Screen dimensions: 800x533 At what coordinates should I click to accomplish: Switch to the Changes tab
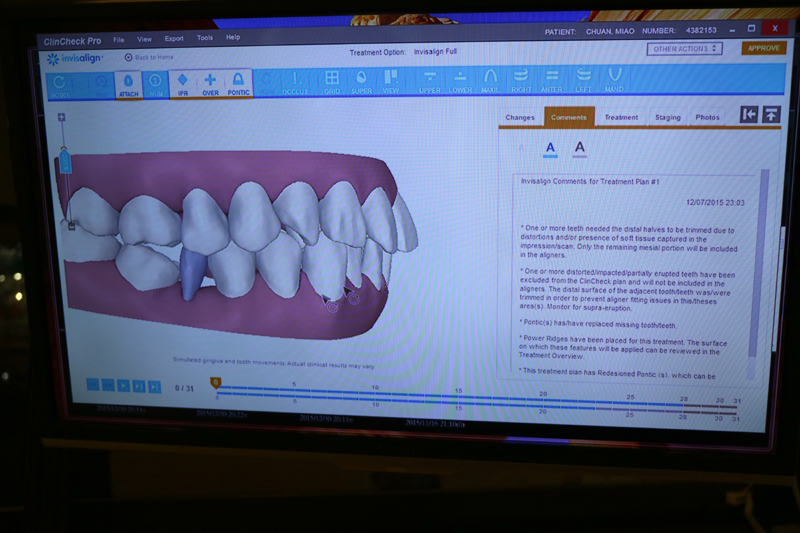click(x=520, y=117)
